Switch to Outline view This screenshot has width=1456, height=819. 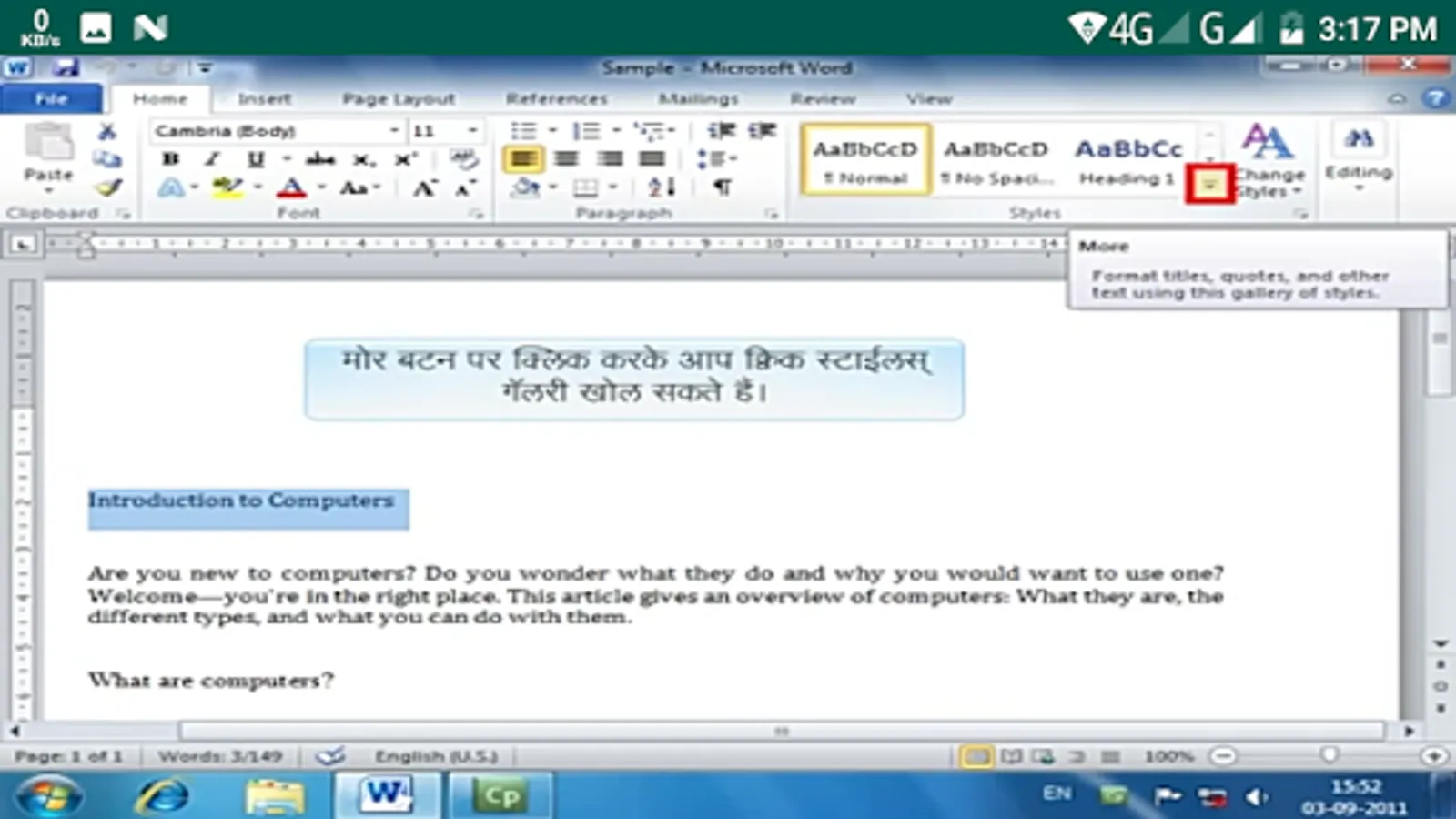pos(1077,756)
